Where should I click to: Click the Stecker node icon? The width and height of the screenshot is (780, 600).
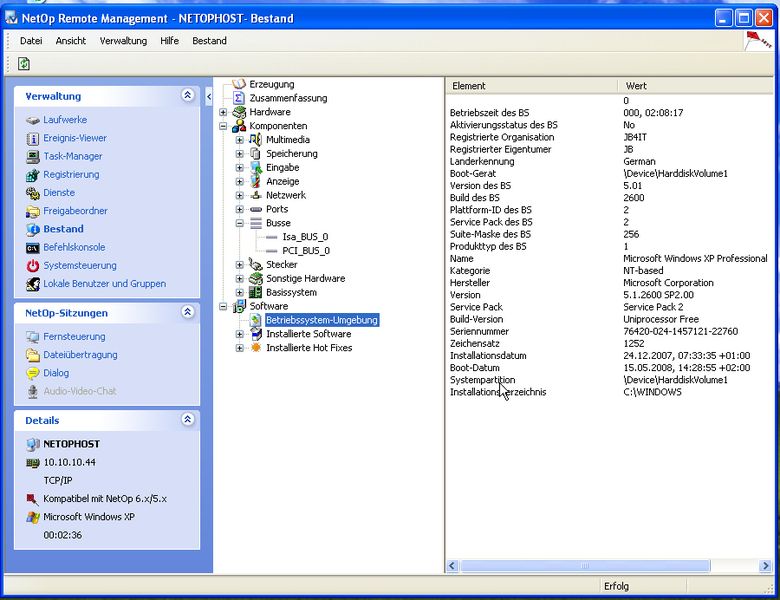tap(256, 265)
